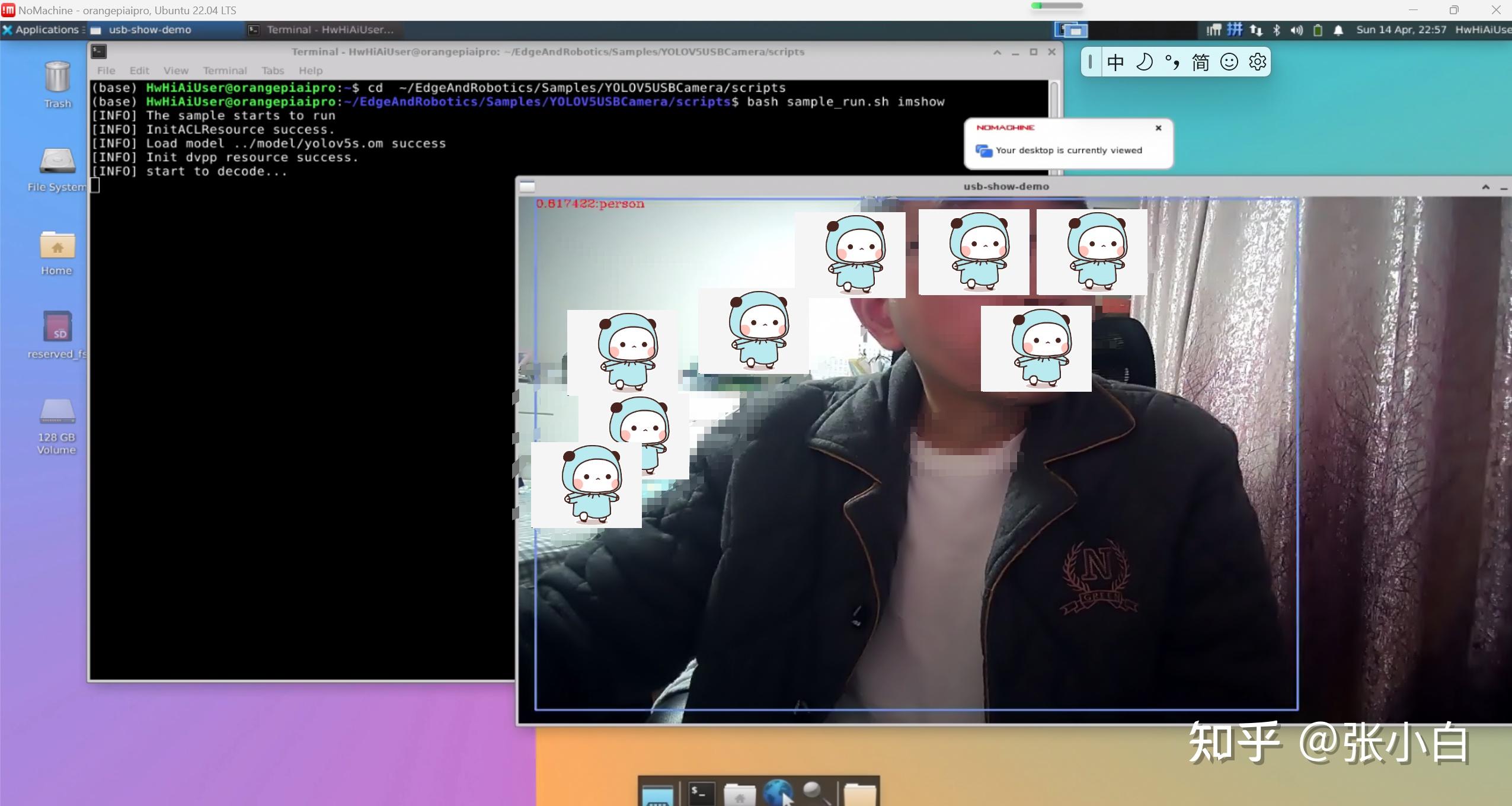The image size is (1512, 806).
Task: Dismiss the NoMachine notification
Action: tap(1158, 127)
